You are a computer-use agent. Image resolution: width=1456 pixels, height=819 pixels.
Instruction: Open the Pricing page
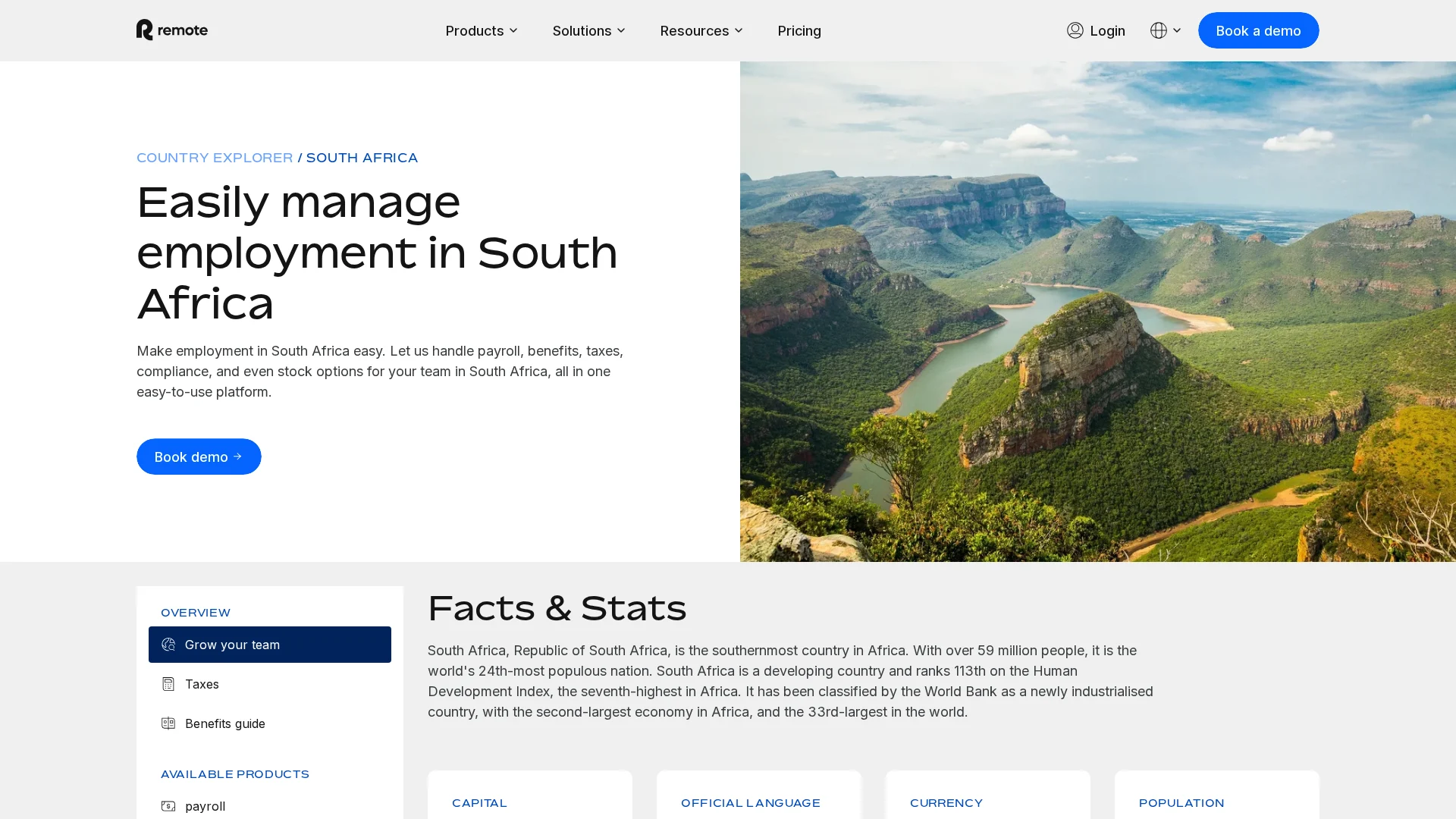(799, 30)
